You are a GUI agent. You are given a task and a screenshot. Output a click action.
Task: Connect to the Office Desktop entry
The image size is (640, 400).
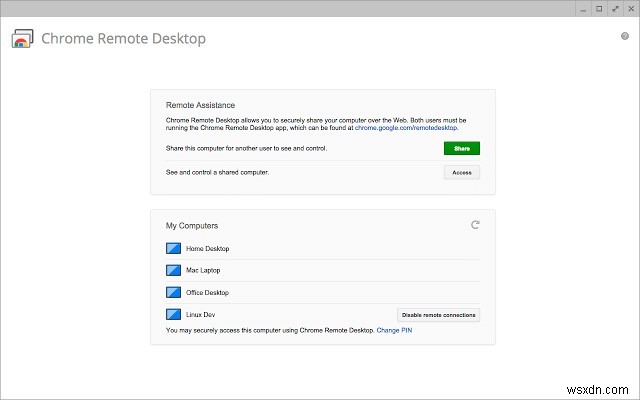click(x=207, y=293)
